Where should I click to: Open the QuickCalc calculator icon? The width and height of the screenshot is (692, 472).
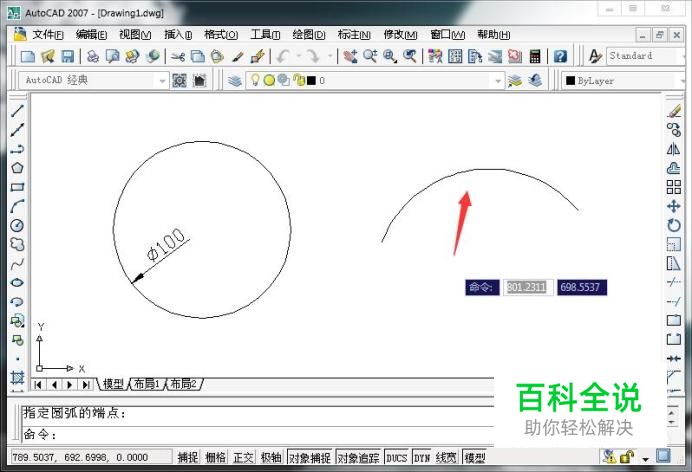pyautogui.click(x=535, y=56)
